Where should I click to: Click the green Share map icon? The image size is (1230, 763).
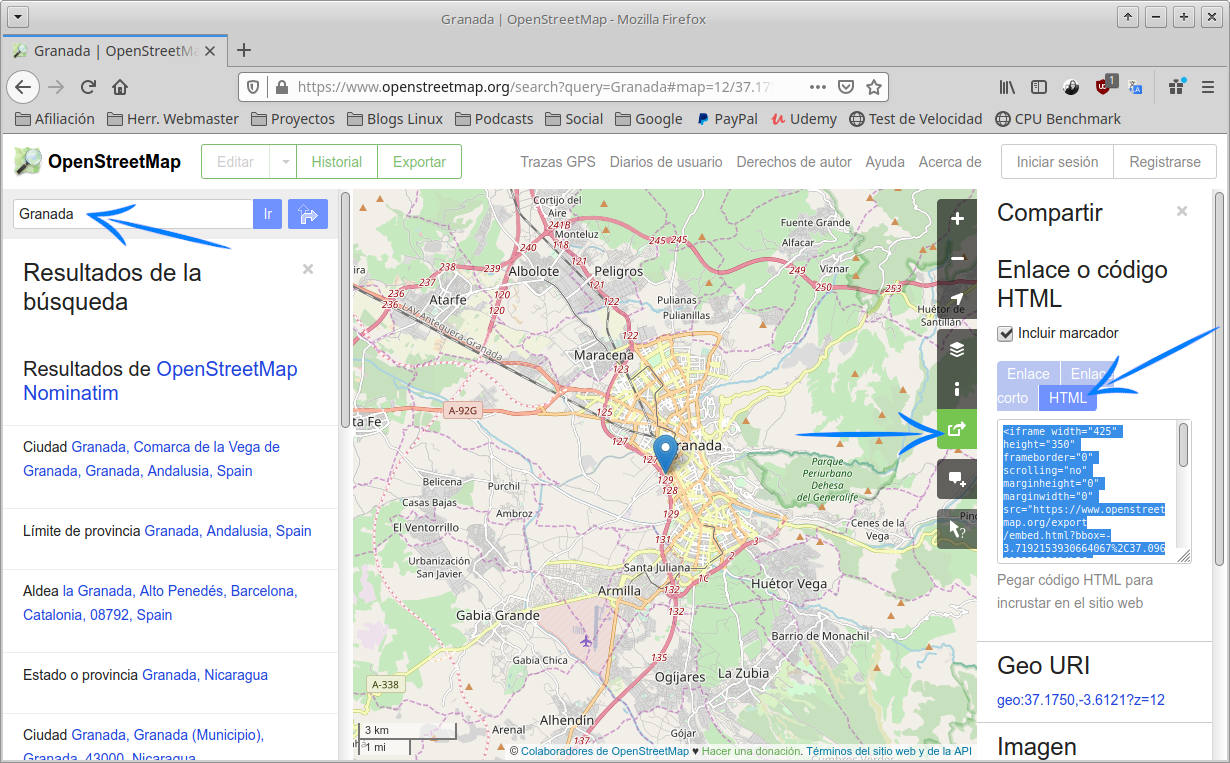pyautogui.click(x=957, y=429)
